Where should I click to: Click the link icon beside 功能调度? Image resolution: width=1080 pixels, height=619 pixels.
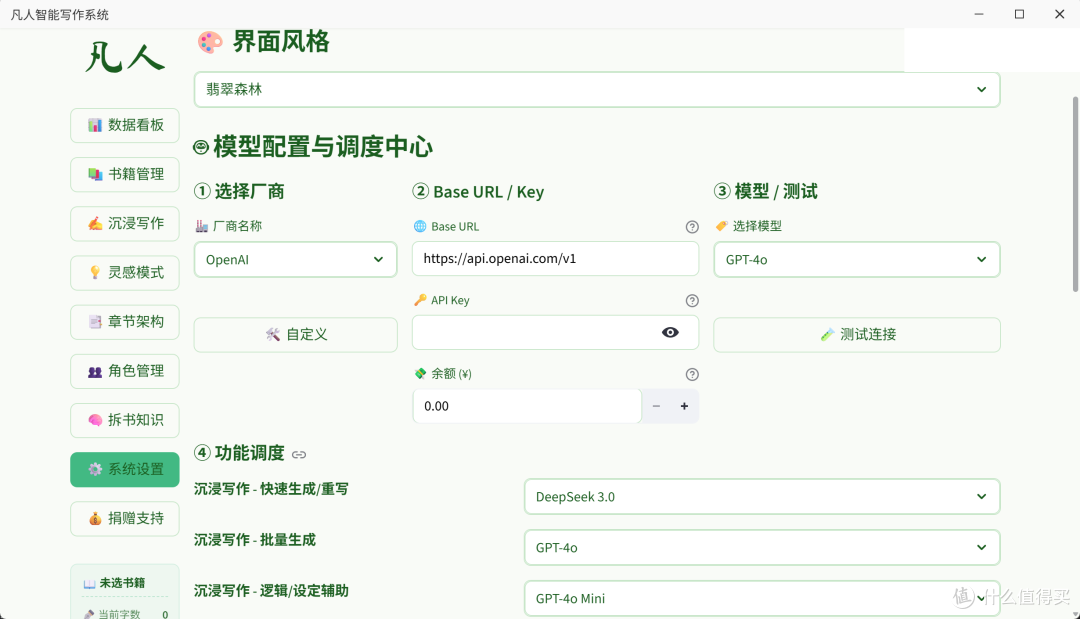tap(299, 454)
